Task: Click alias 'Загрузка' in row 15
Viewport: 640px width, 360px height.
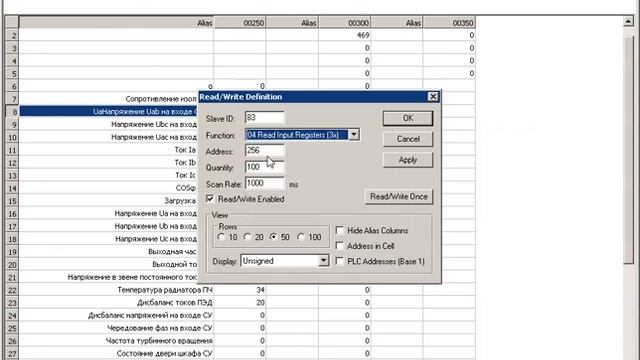Action: point(180,201)
